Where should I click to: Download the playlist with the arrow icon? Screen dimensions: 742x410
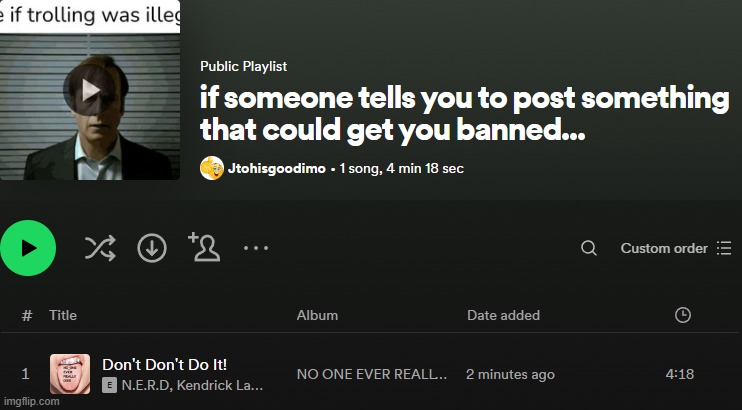pyautogui.click(x=152, y=248)
